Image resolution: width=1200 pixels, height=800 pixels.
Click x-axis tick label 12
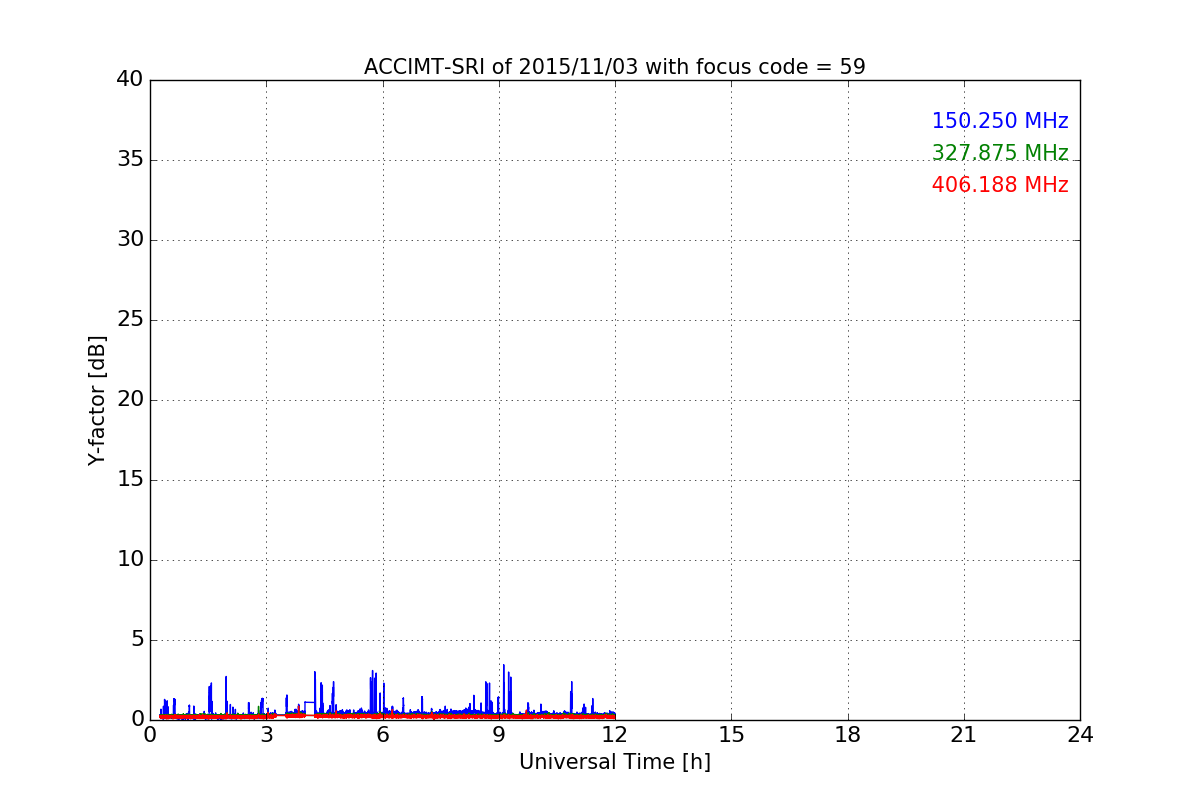tap(615, 735)
